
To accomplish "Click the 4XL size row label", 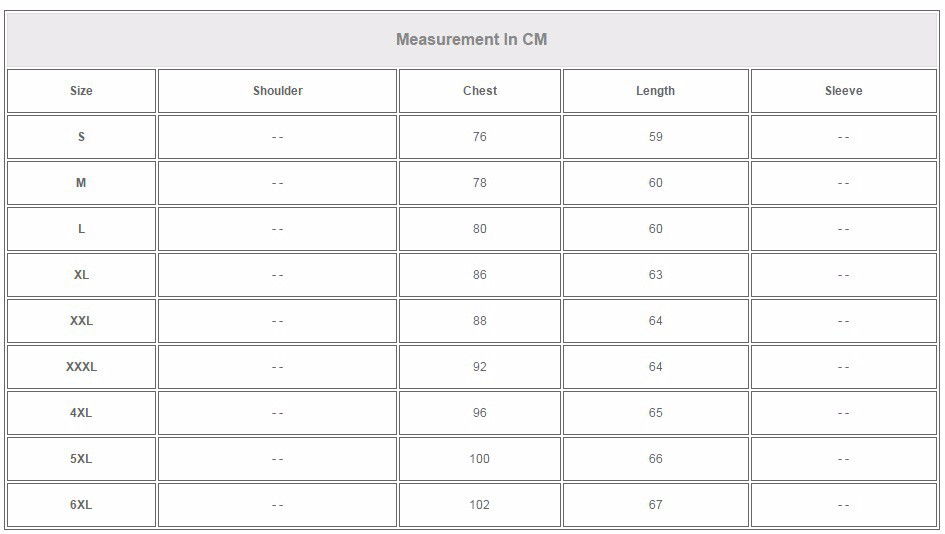I will [x=81, y=413].
